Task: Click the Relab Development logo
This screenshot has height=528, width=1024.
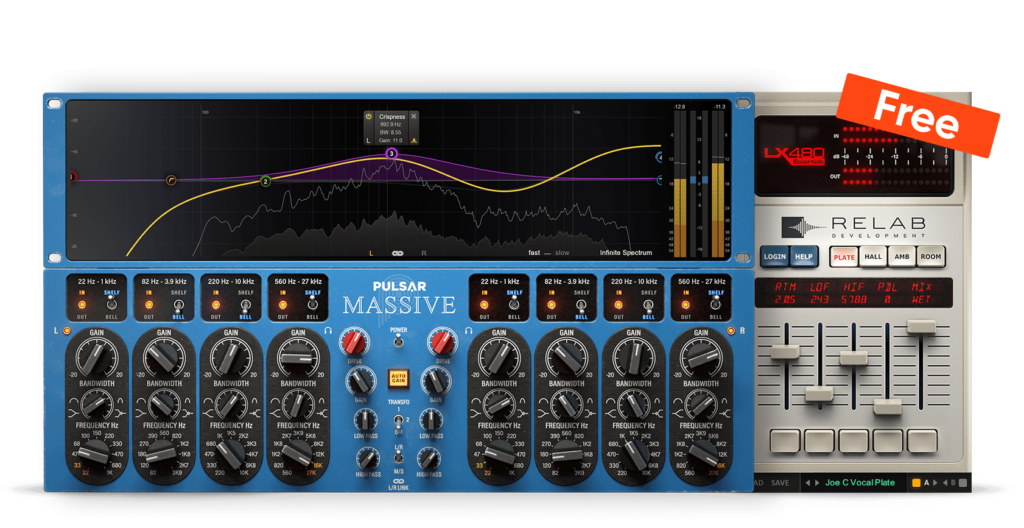Action: coord(854,227)
